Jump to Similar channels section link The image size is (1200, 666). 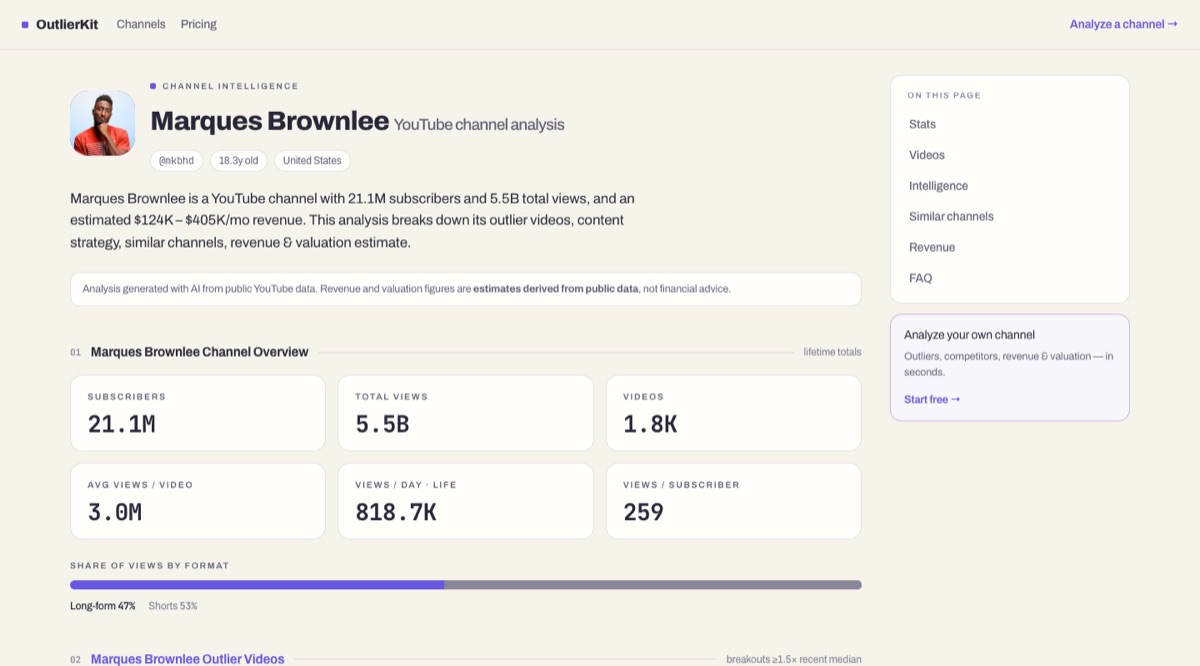951,216
